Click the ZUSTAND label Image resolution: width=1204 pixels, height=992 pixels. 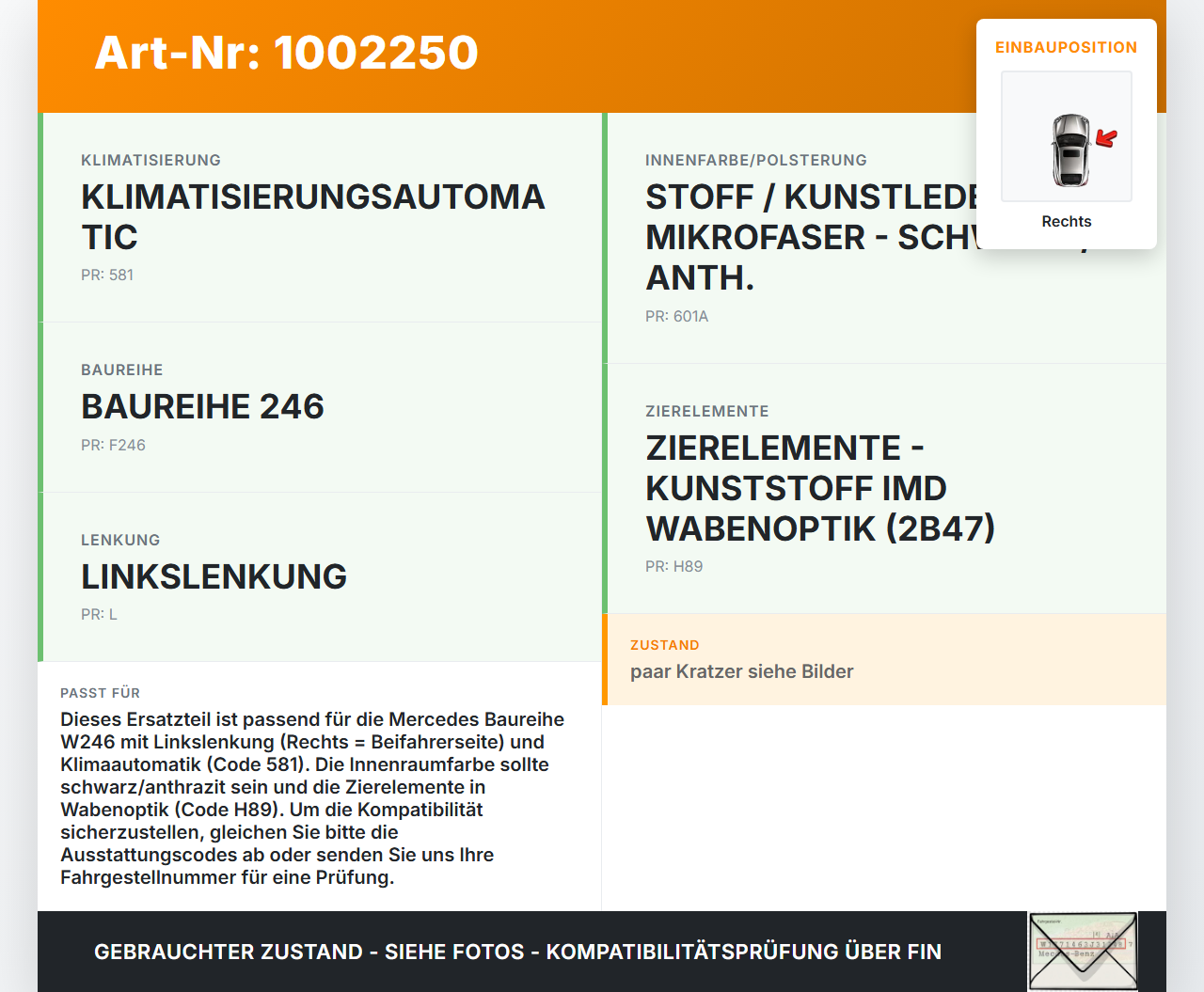click(665, 645)
